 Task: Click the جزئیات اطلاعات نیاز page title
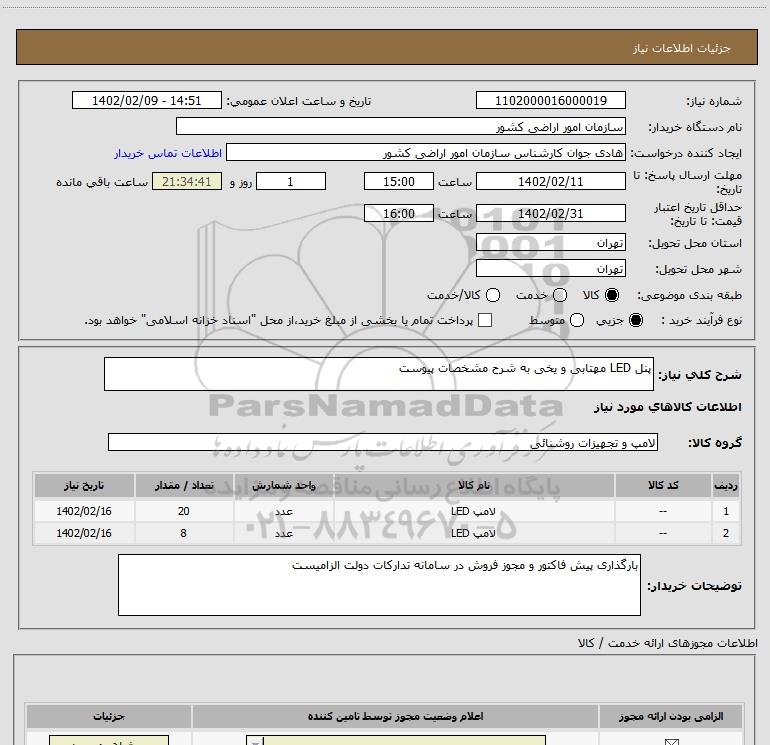[x=681, y=48]
